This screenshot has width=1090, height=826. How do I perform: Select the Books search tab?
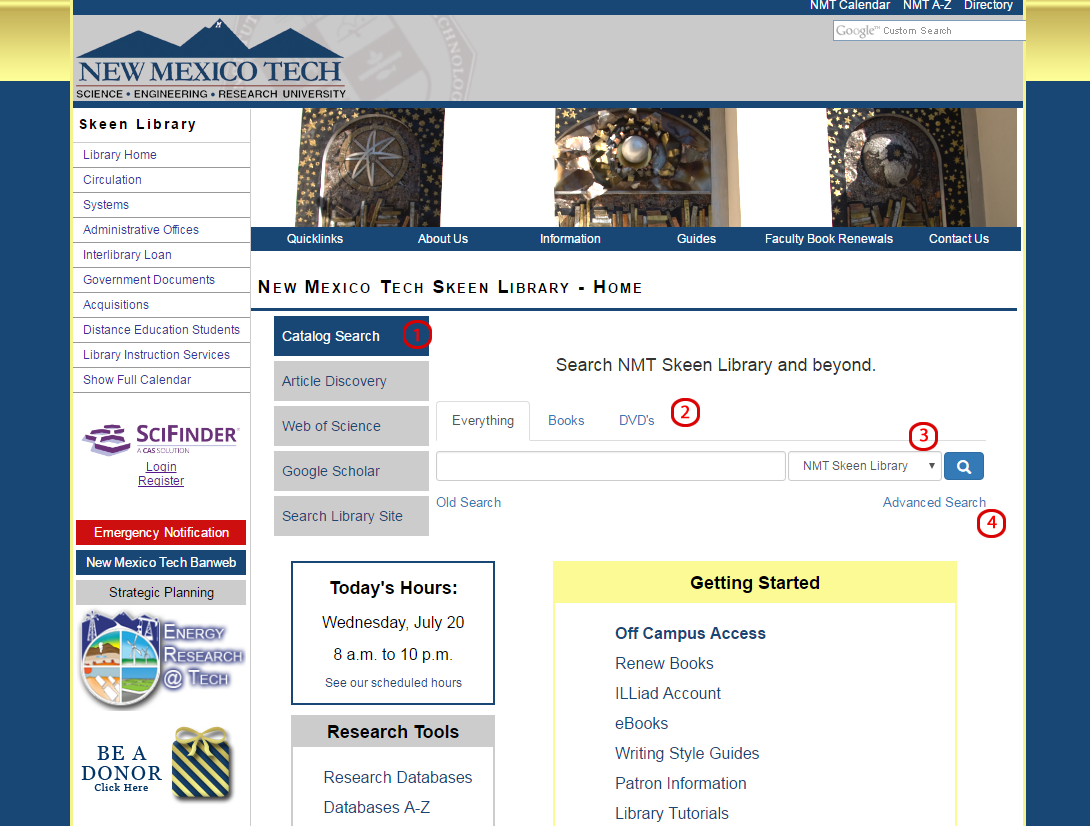(566, 421)
